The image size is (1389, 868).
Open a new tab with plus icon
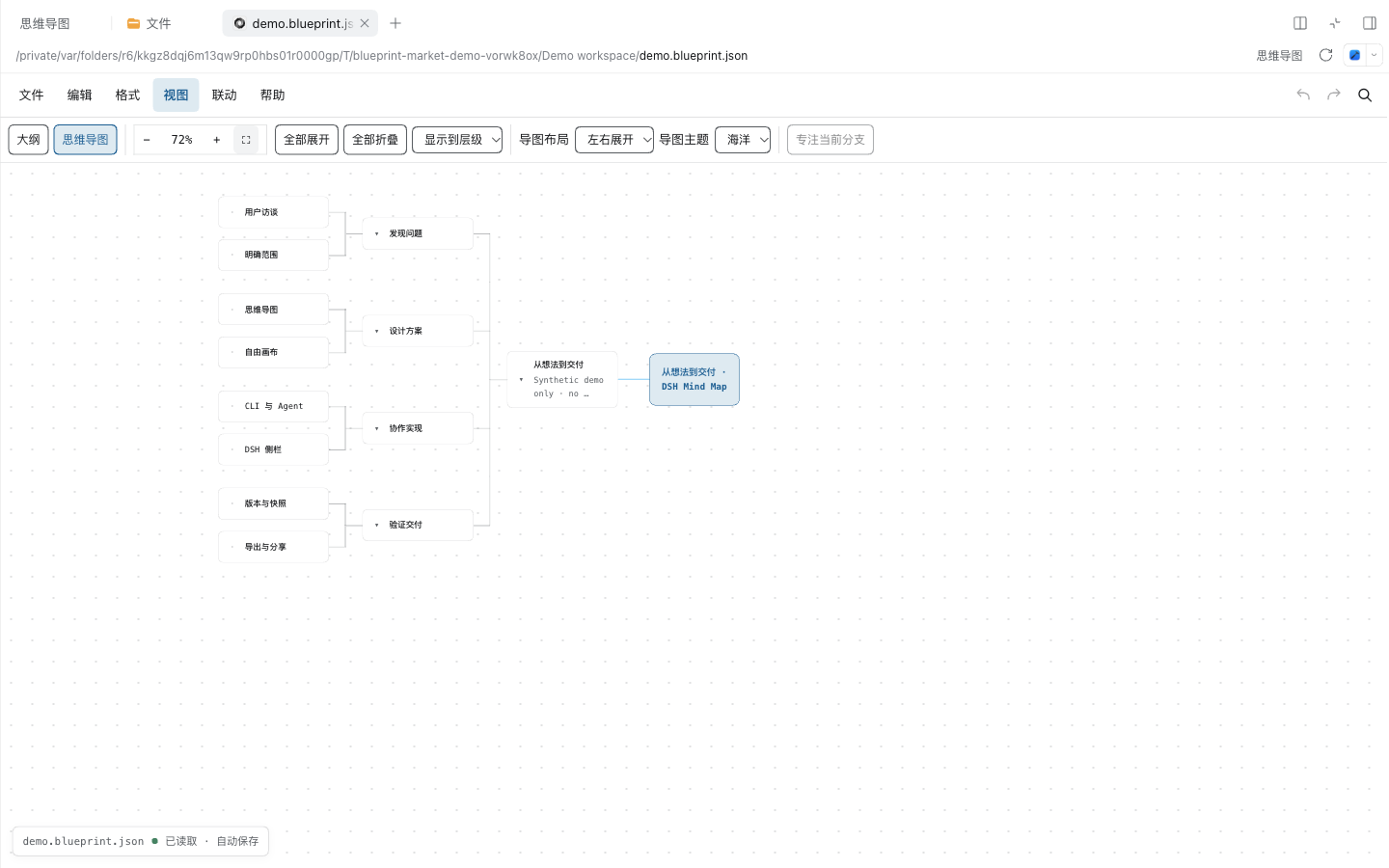point(395,23)
